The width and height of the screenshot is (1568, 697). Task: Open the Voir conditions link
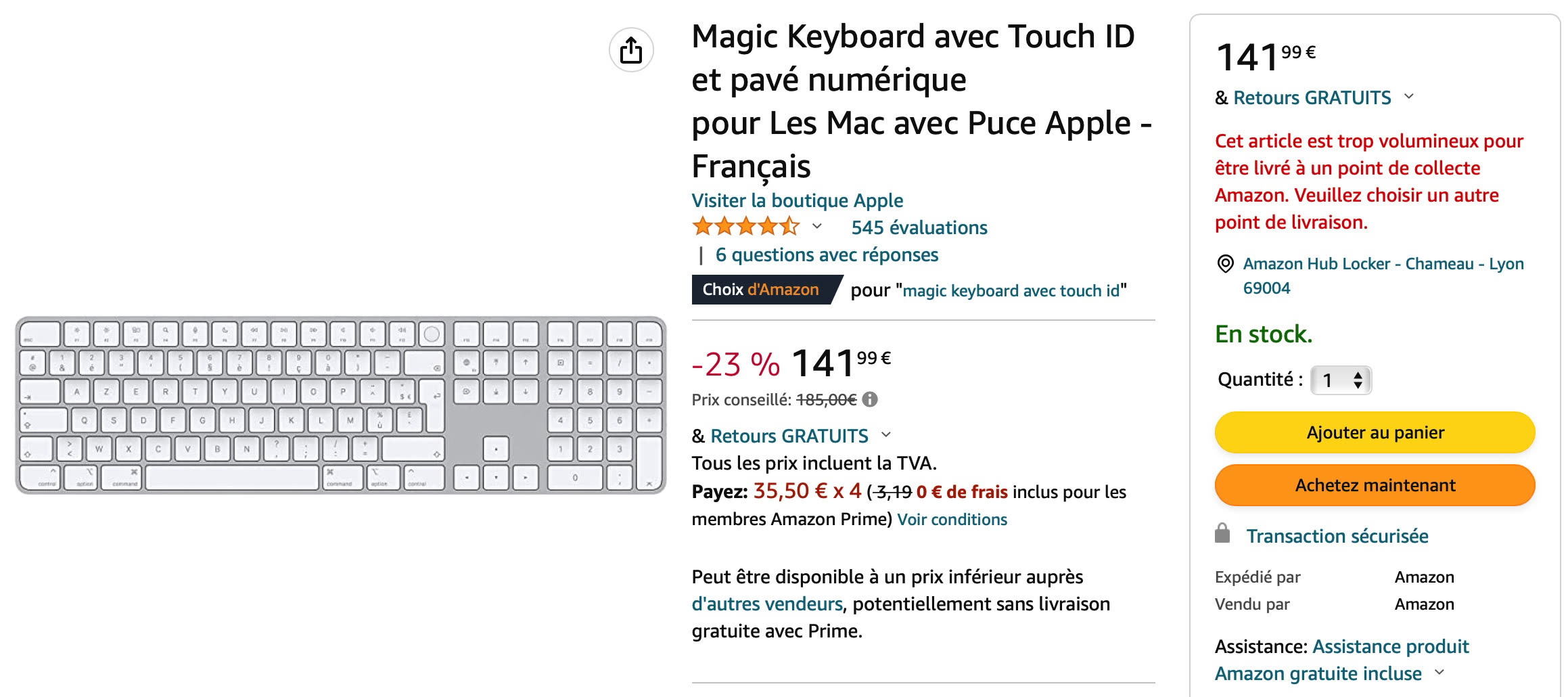[951, 519]
